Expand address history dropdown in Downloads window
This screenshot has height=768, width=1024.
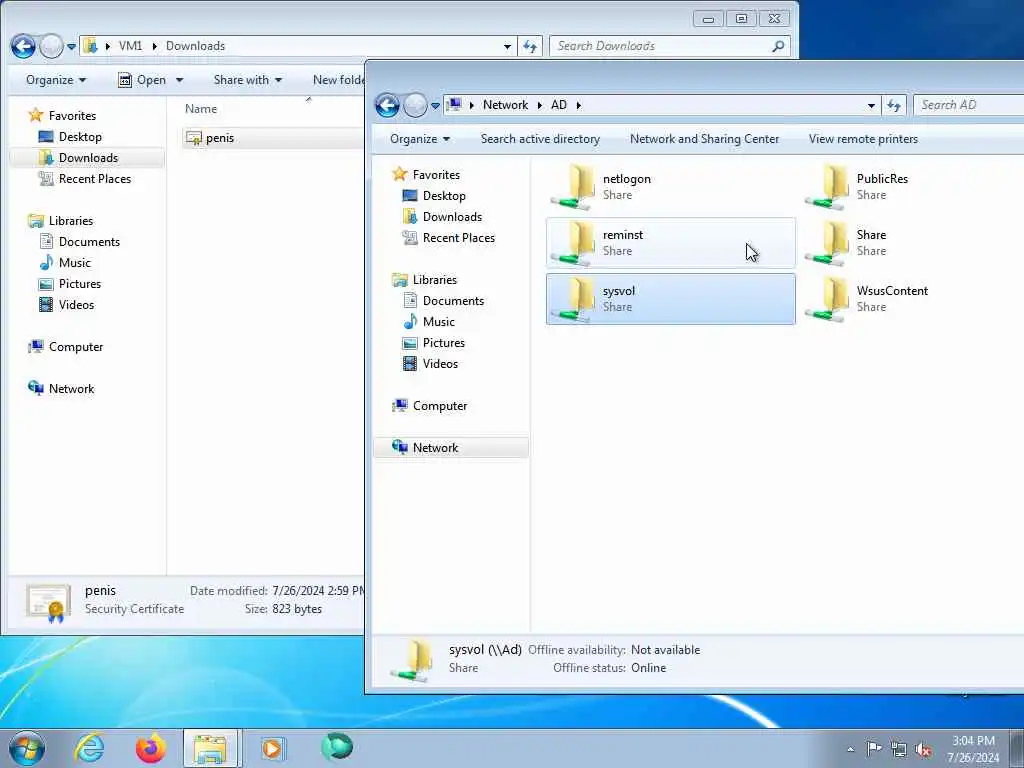[507, 46]
